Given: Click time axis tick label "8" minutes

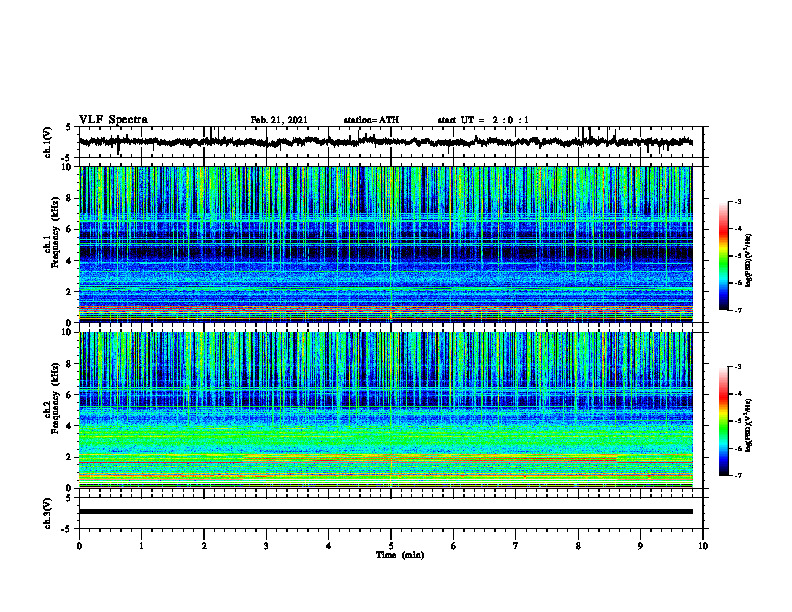Looking at the screenshot, I should coord(578,546).
